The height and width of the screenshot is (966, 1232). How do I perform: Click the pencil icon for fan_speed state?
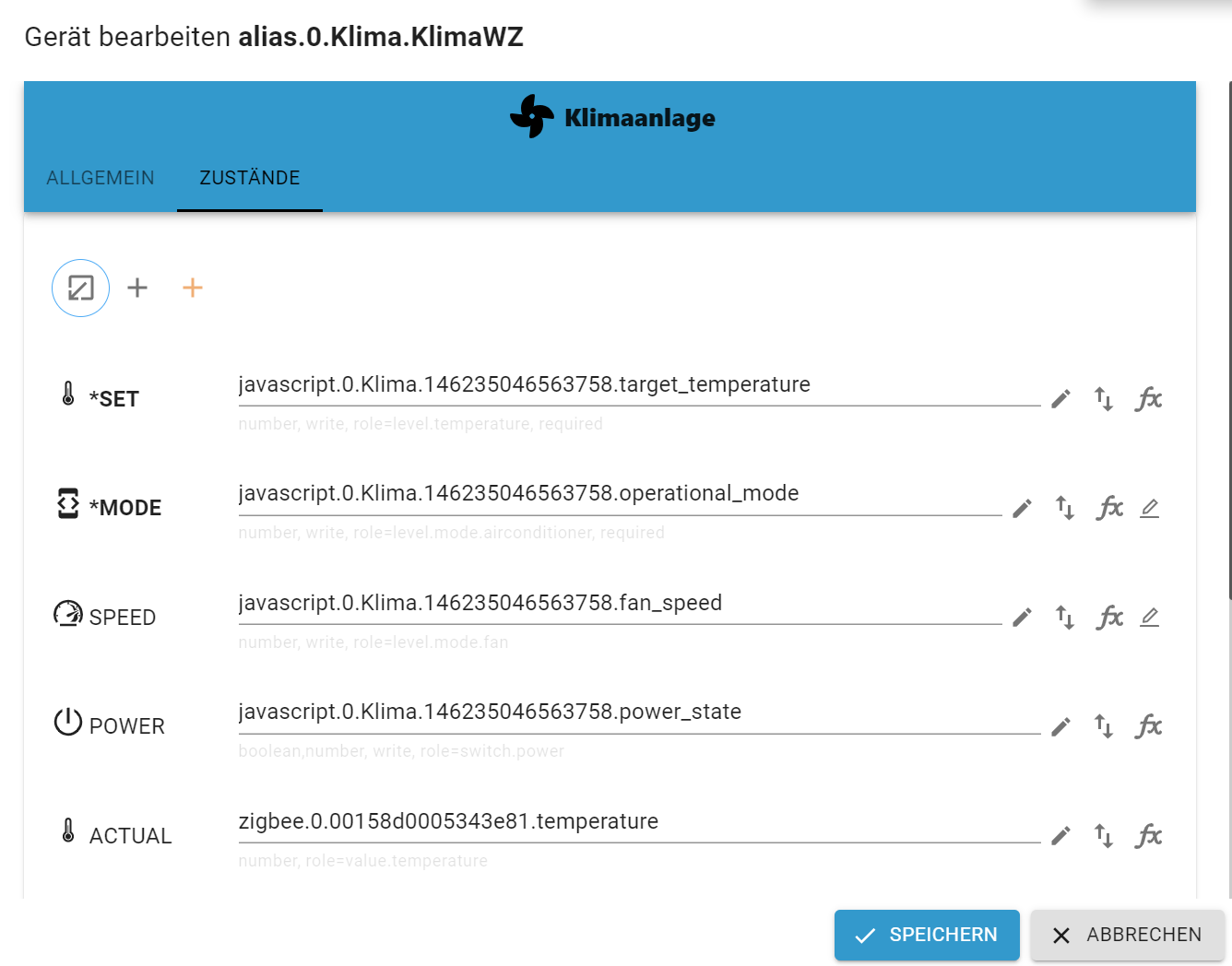1022,618
